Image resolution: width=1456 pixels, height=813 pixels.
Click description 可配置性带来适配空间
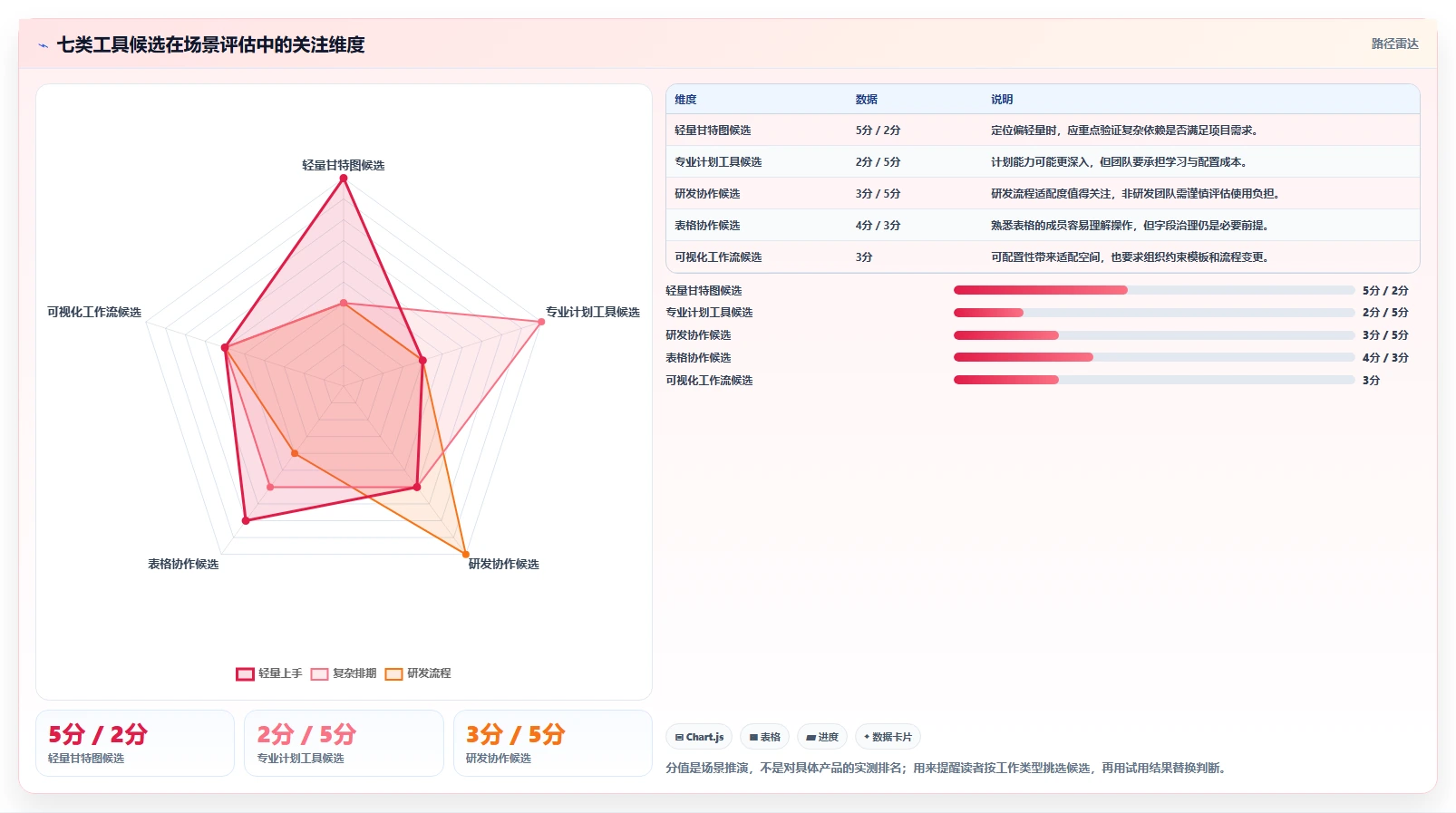1130,257
